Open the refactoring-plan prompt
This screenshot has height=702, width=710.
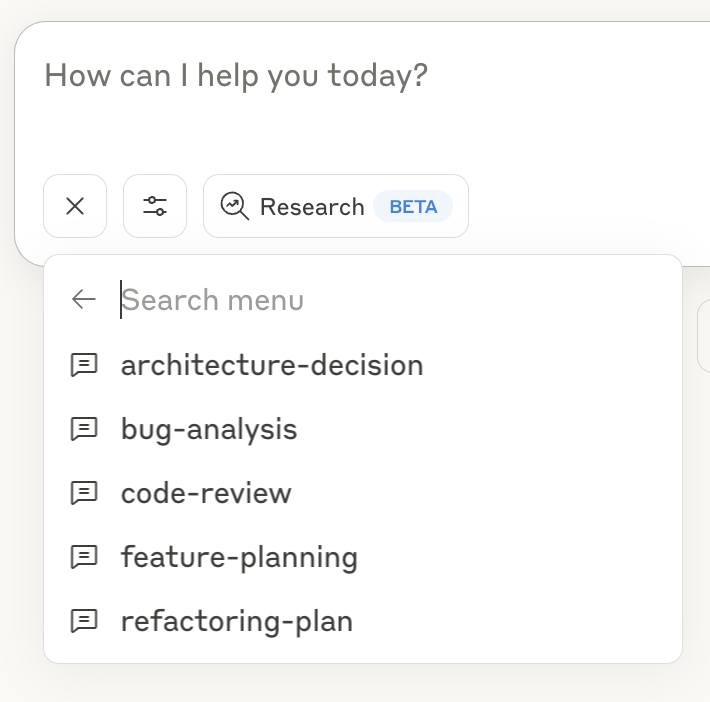[237, 621]
